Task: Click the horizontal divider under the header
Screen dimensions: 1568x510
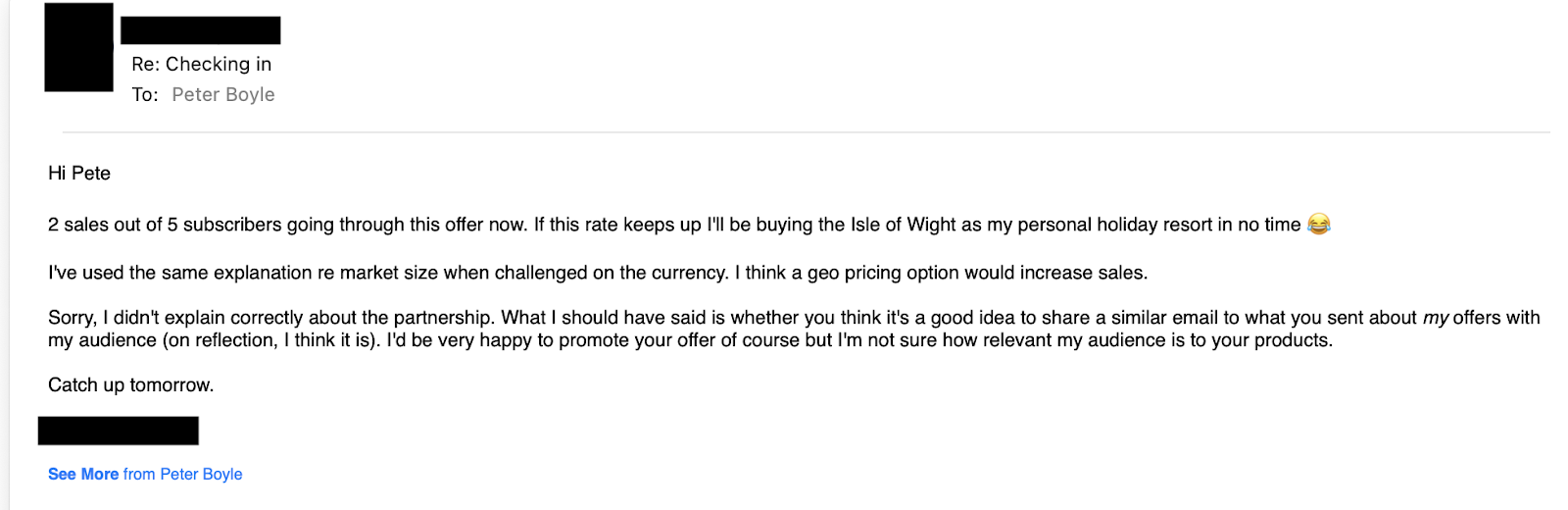Action: click(x=804, y=131)
